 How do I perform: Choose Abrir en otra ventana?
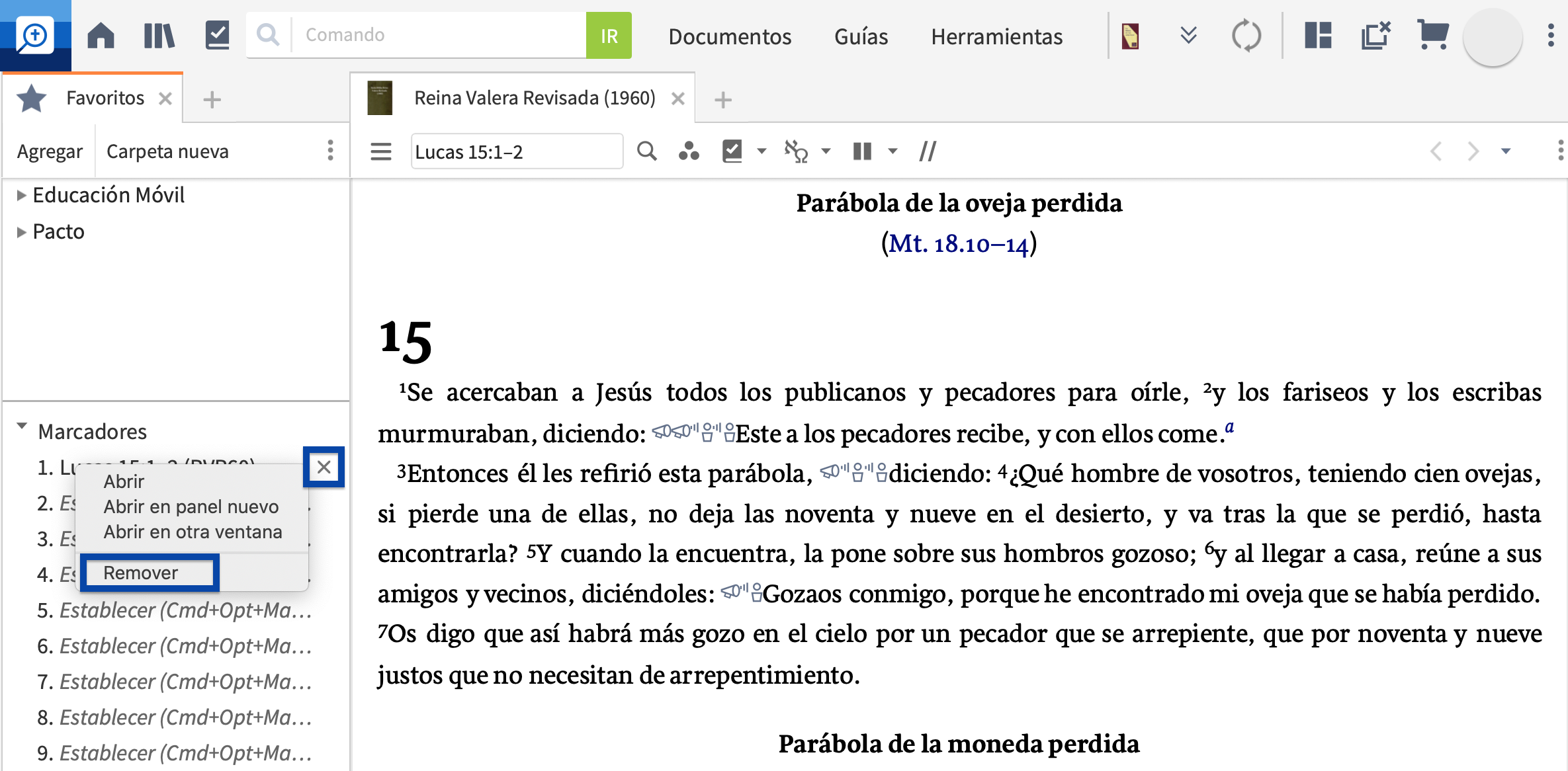point(193,532)
